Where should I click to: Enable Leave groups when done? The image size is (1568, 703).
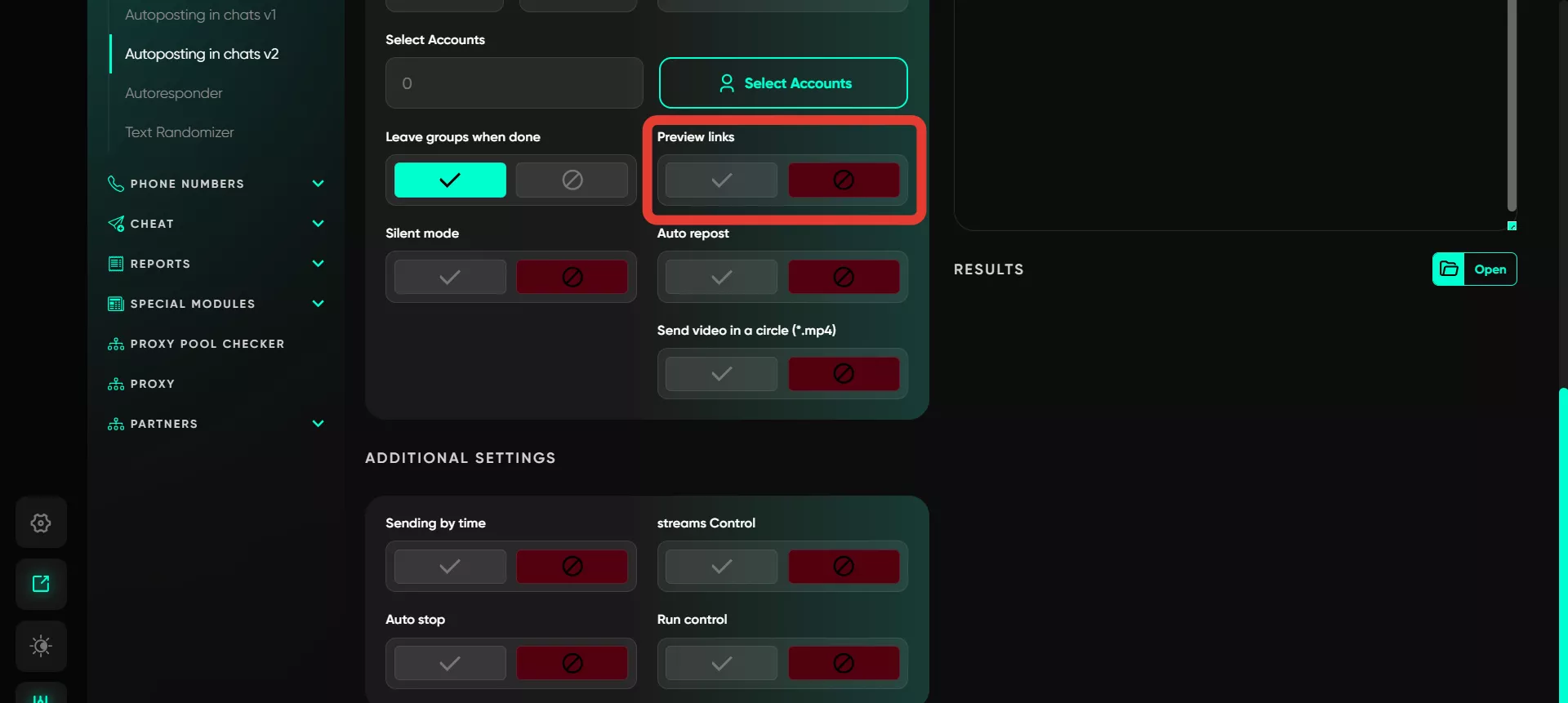click(450, 180)
